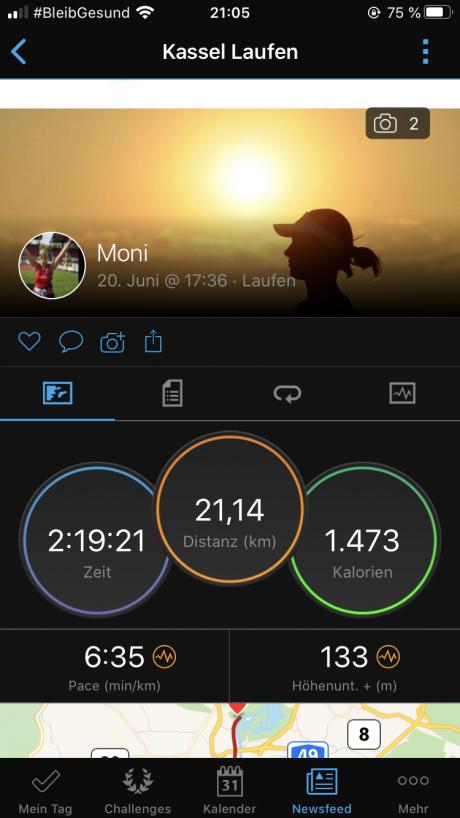Open the three-dot options menu
This screenshot has height=818, width=460.
click(x=426, y=52)
